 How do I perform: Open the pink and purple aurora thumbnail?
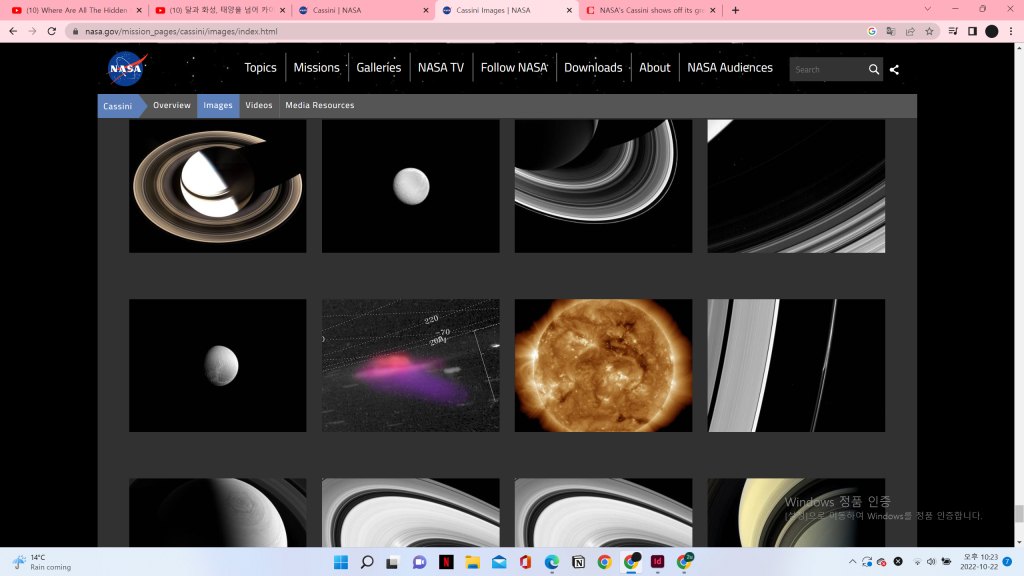411,366
